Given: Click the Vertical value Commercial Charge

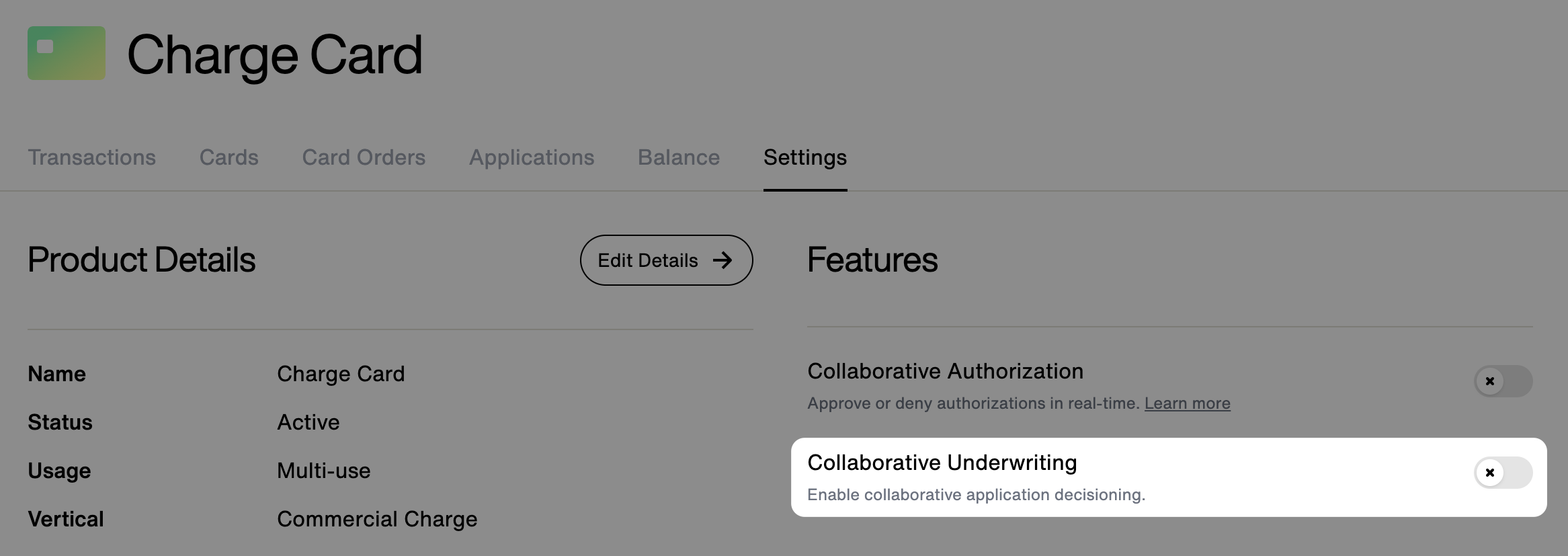Looking at the screenshot, I should (x=377, y=518).
